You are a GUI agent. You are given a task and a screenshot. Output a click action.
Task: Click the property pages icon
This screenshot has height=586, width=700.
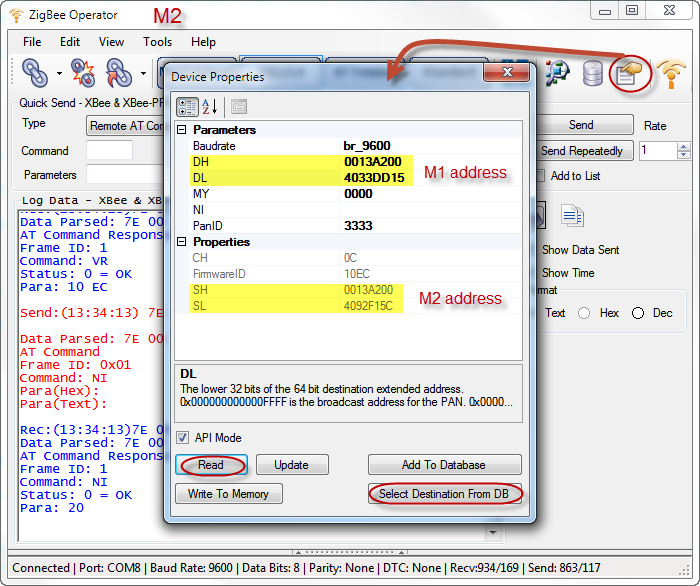coord(239,107)
